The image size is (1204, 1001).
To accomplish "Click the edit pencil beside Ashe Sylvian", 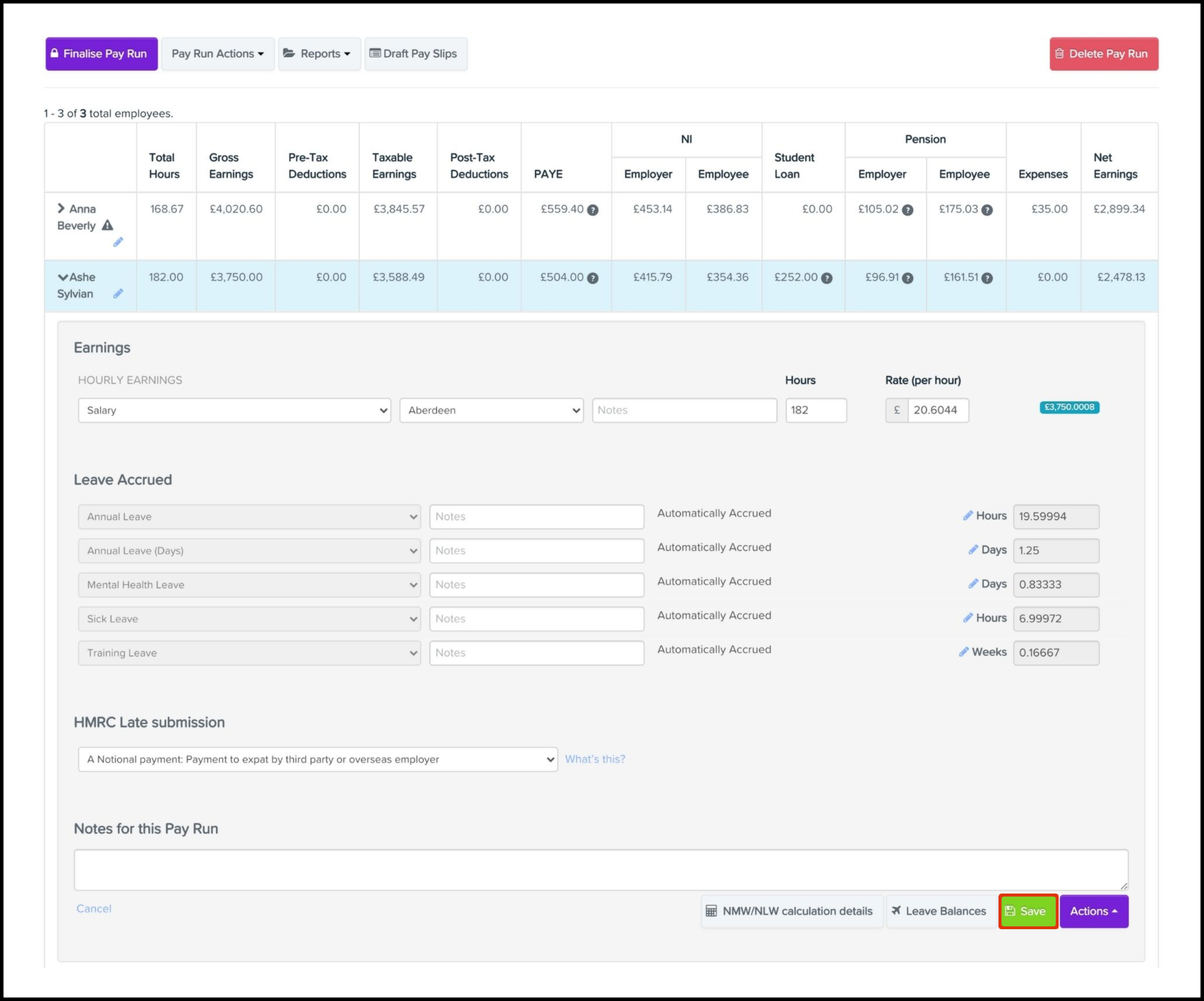I will 118,294.
